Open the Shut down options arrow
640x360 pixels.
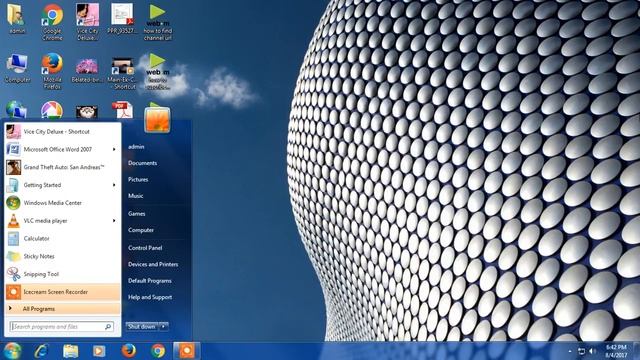click(x=163, y=327)
